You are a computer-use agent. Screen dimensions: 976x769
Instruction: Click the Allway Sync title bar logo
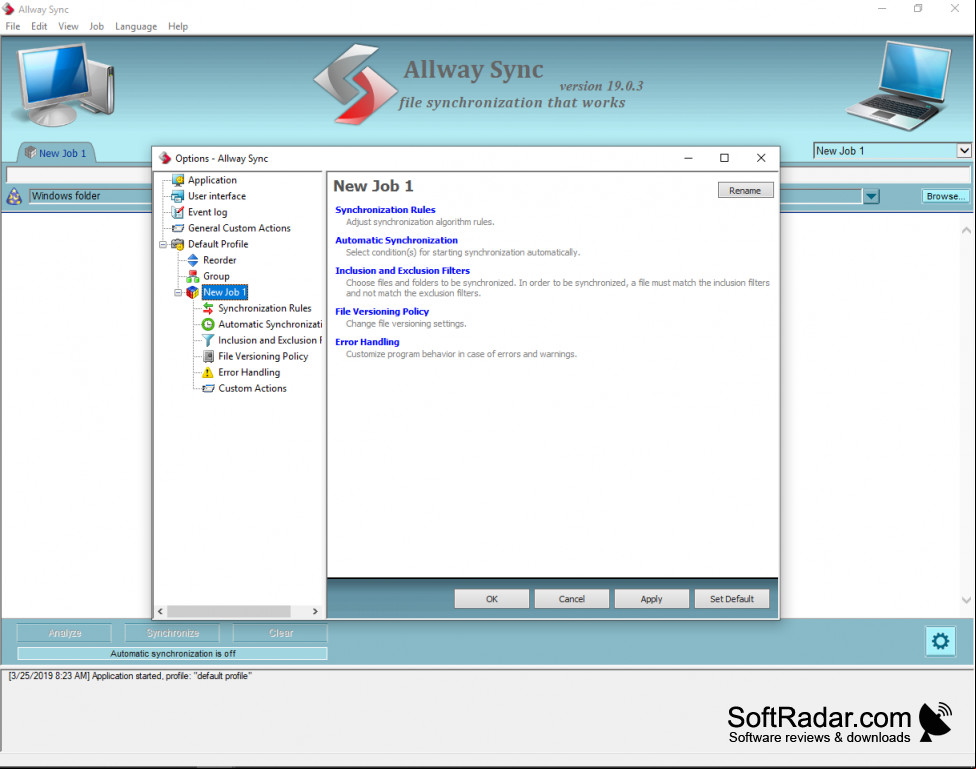8,9
